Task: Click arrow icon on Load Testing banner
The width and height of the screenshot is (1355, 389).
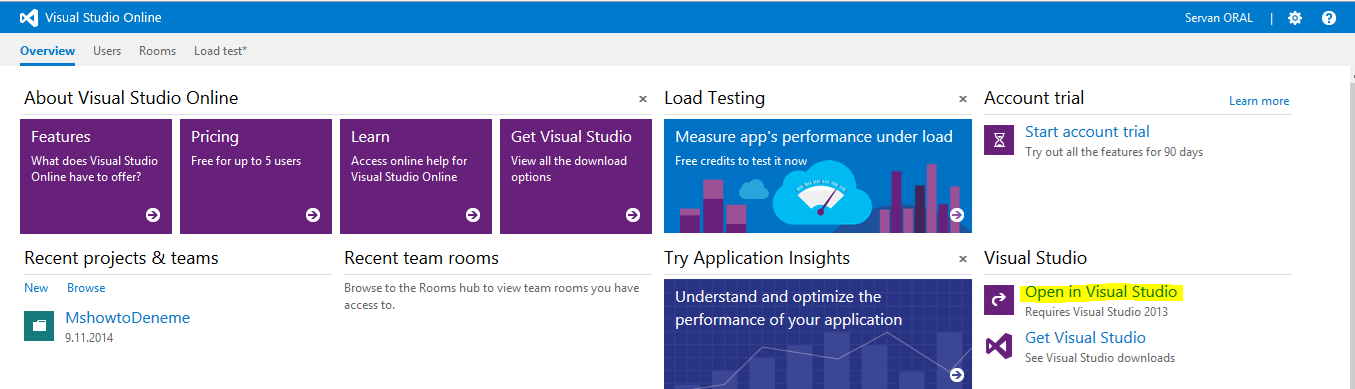Action: click(x=957, y=214)
